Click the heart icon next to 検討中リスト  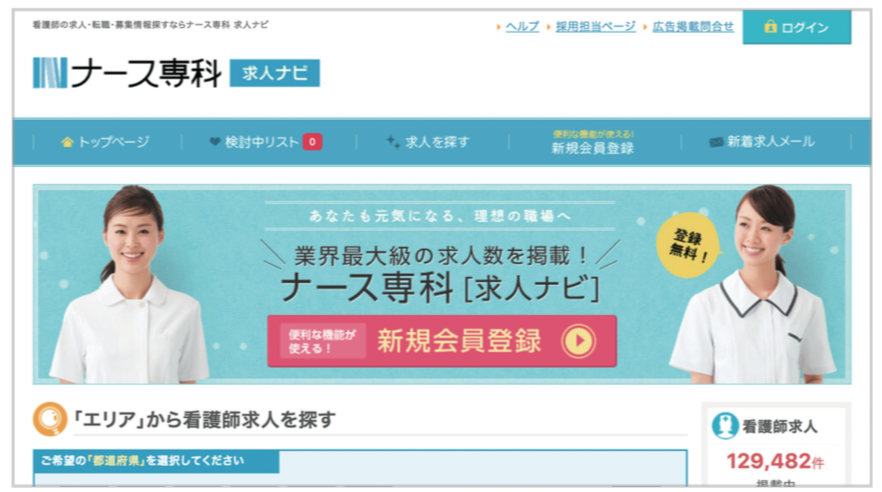pos(214,142)
